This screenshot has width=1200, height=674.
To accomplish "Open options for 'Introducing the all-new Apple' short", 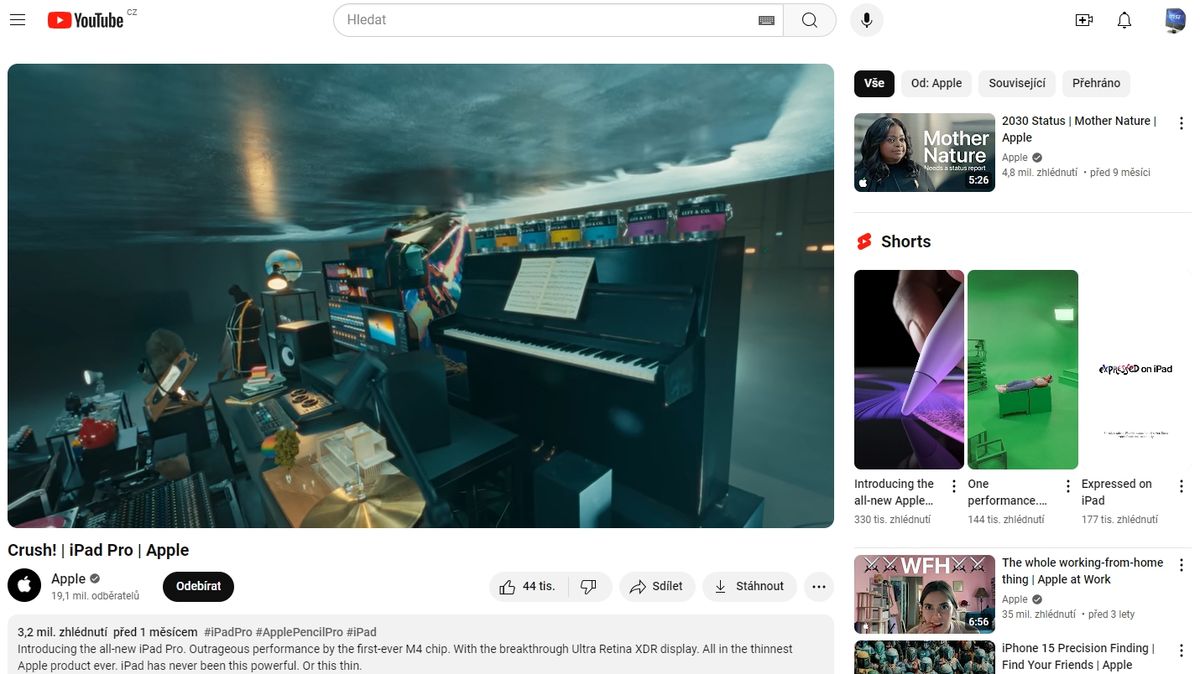I will [954, 486].
